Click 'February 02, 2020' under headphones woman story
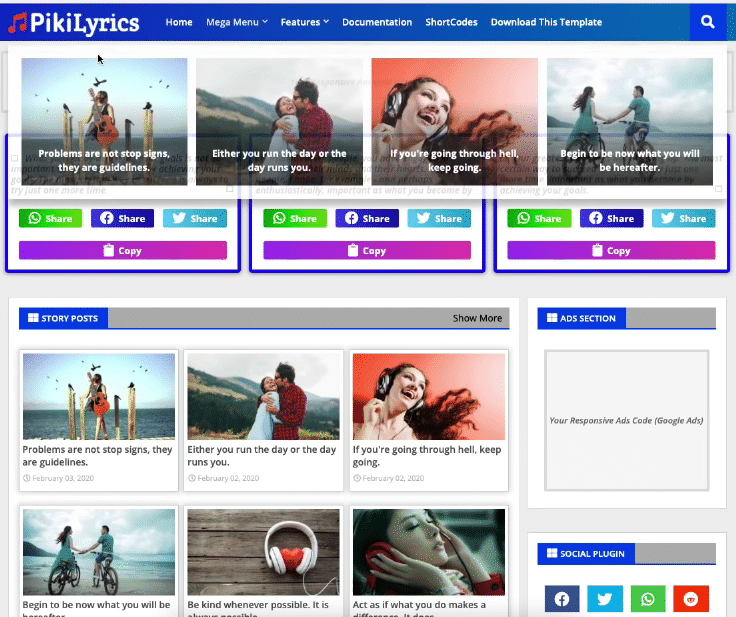736x617 pixels. 393,478
